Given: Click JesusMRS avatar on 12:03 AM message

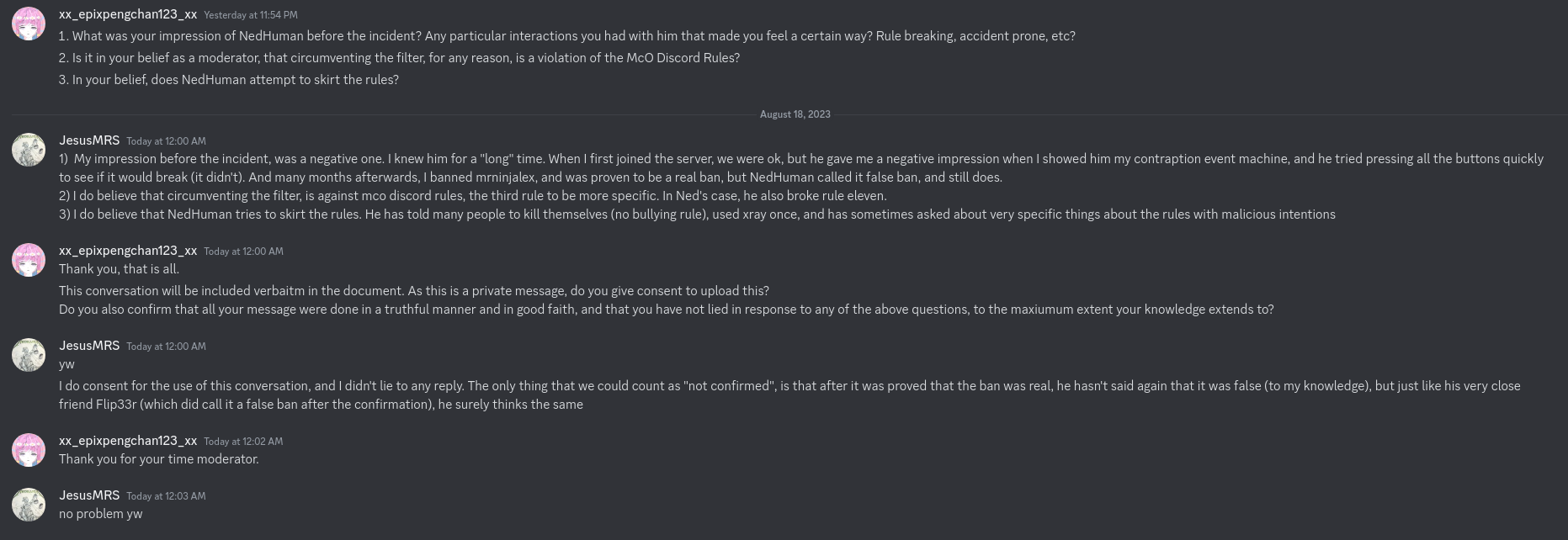Looking at the screenshot, I should pos(29,505).
